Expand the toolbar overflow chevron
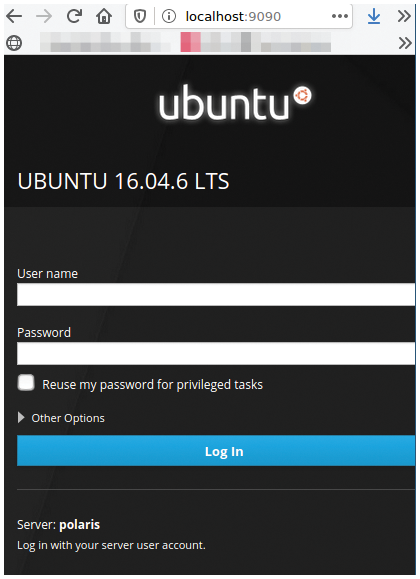Image resolution: width=420 pixels, height=579 pixels. pos(404,16)
